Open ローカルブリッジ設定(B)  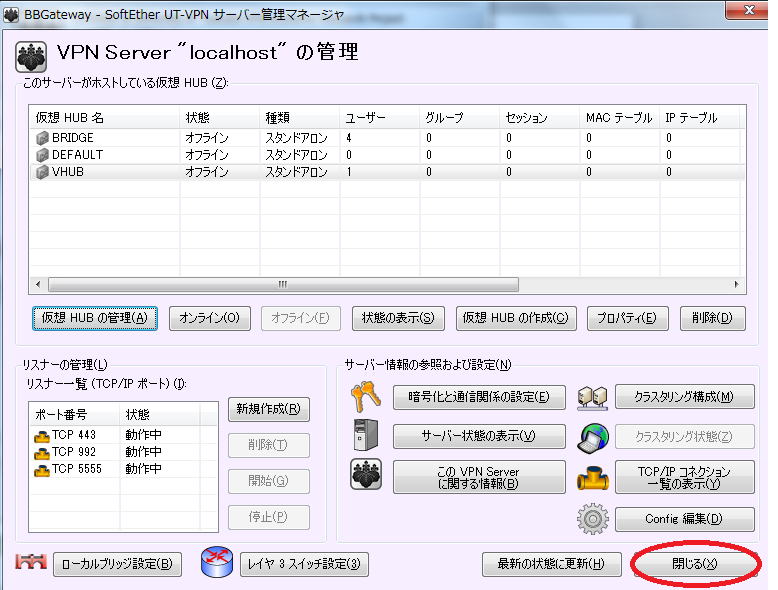117,564
